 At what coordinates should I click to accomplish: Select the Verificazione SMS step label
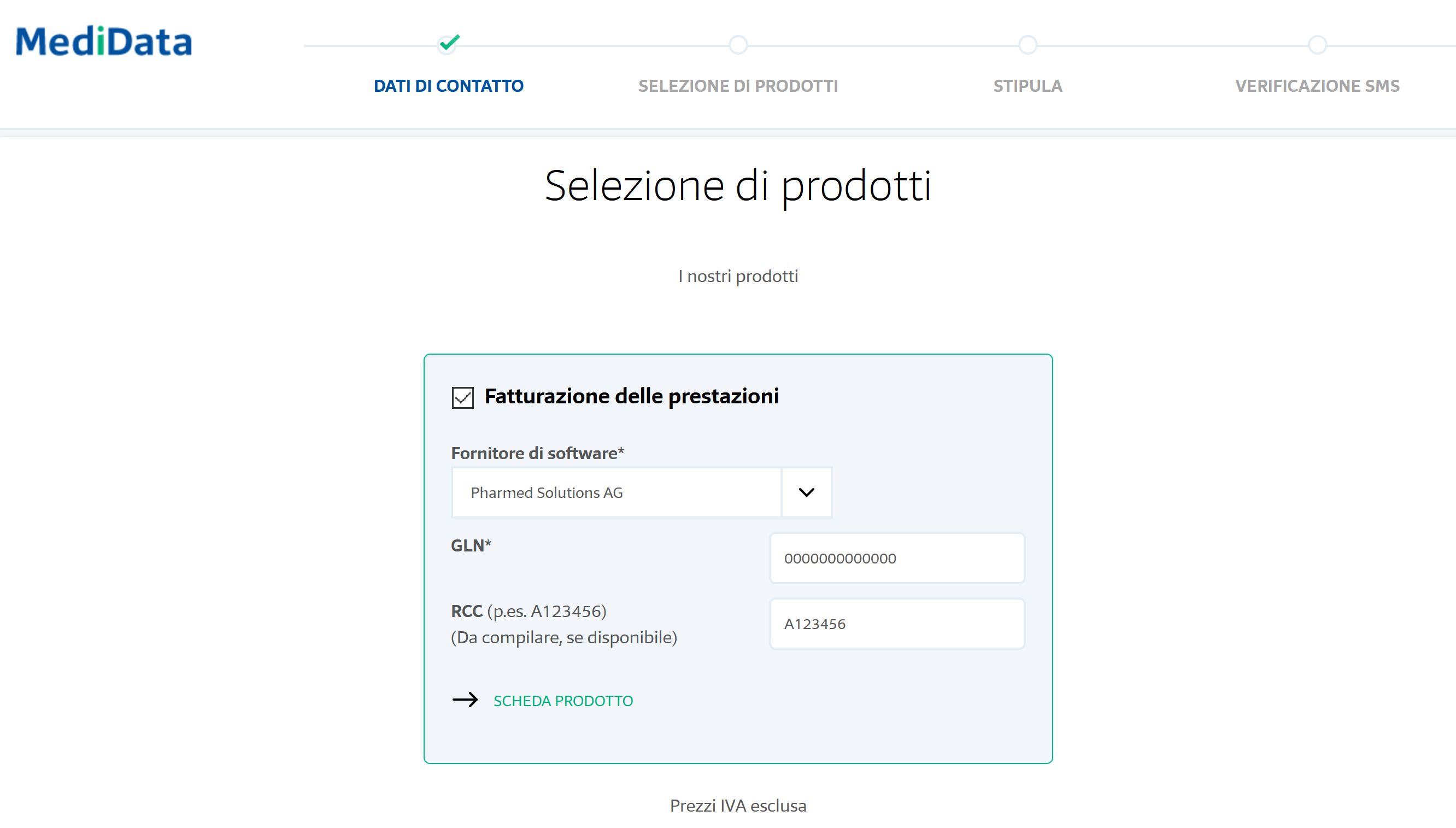[x=1317, y=86]
